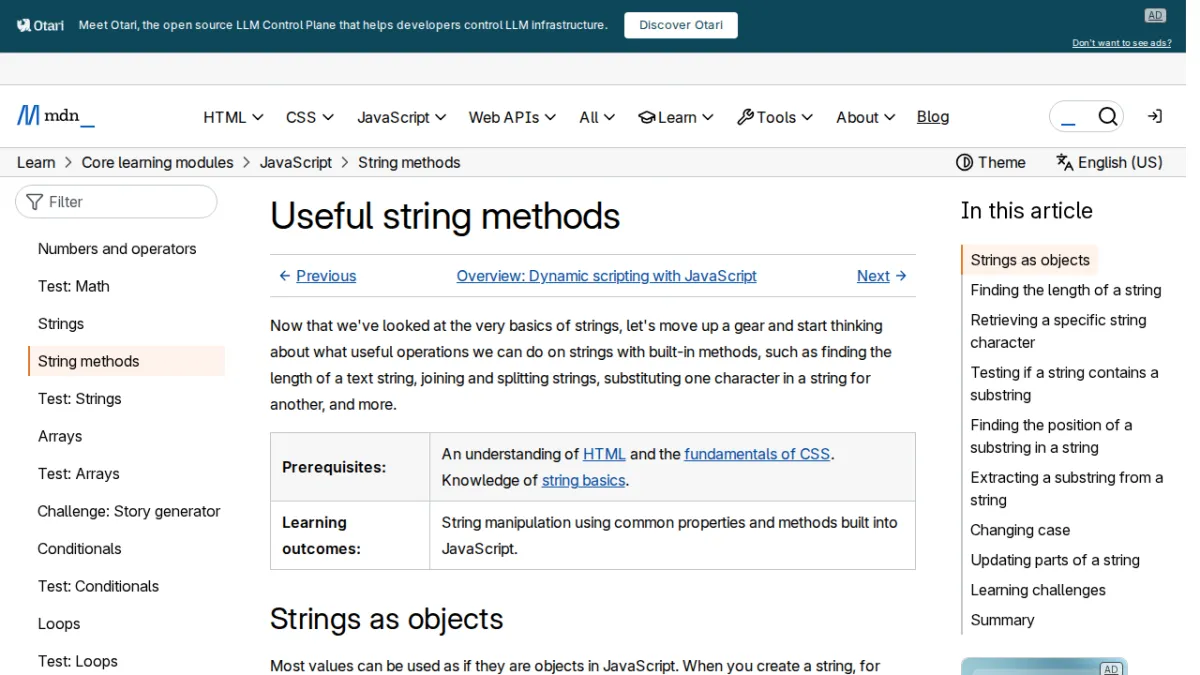Open the string basics link

pyautogui.click(x=583, y=480)
